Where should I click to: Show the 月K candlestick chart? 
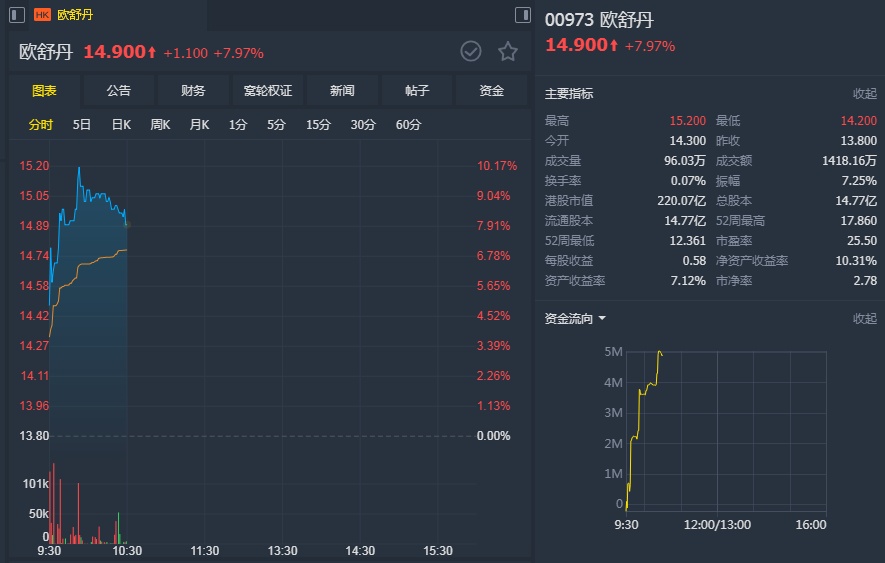pos(199,125)
